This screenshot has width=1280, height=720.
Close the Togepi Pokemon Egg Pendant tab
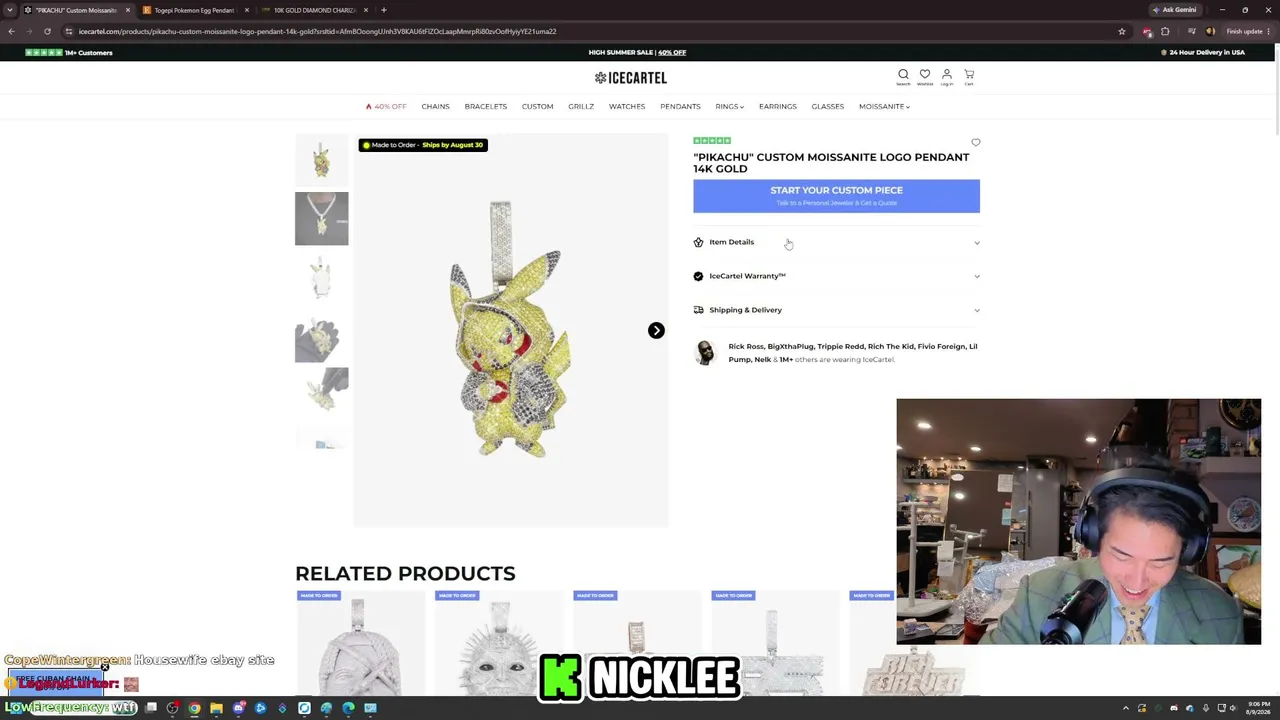click(247, 10)
